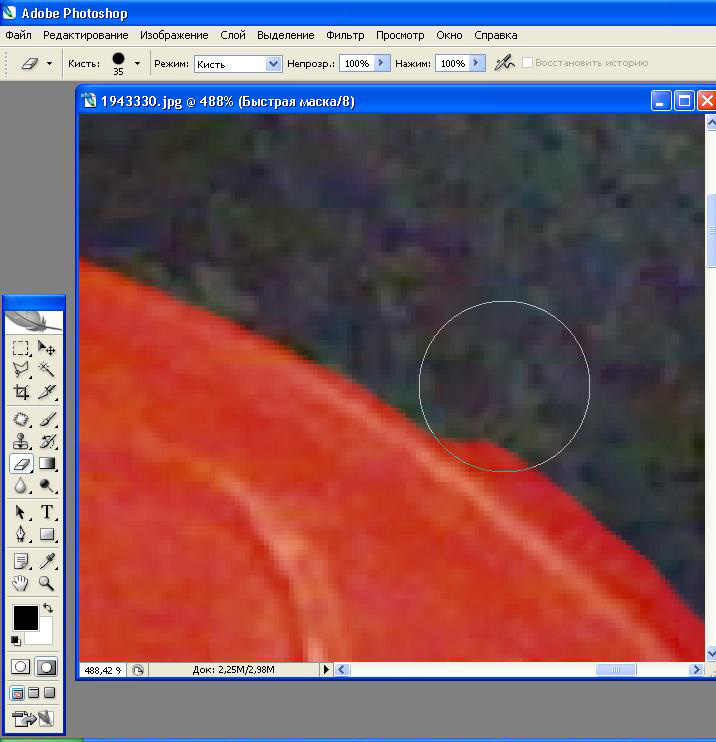This screenshot has height=742, width=716.
Task: Click the status bar Version Cue icon
Action: click(138, 670)
